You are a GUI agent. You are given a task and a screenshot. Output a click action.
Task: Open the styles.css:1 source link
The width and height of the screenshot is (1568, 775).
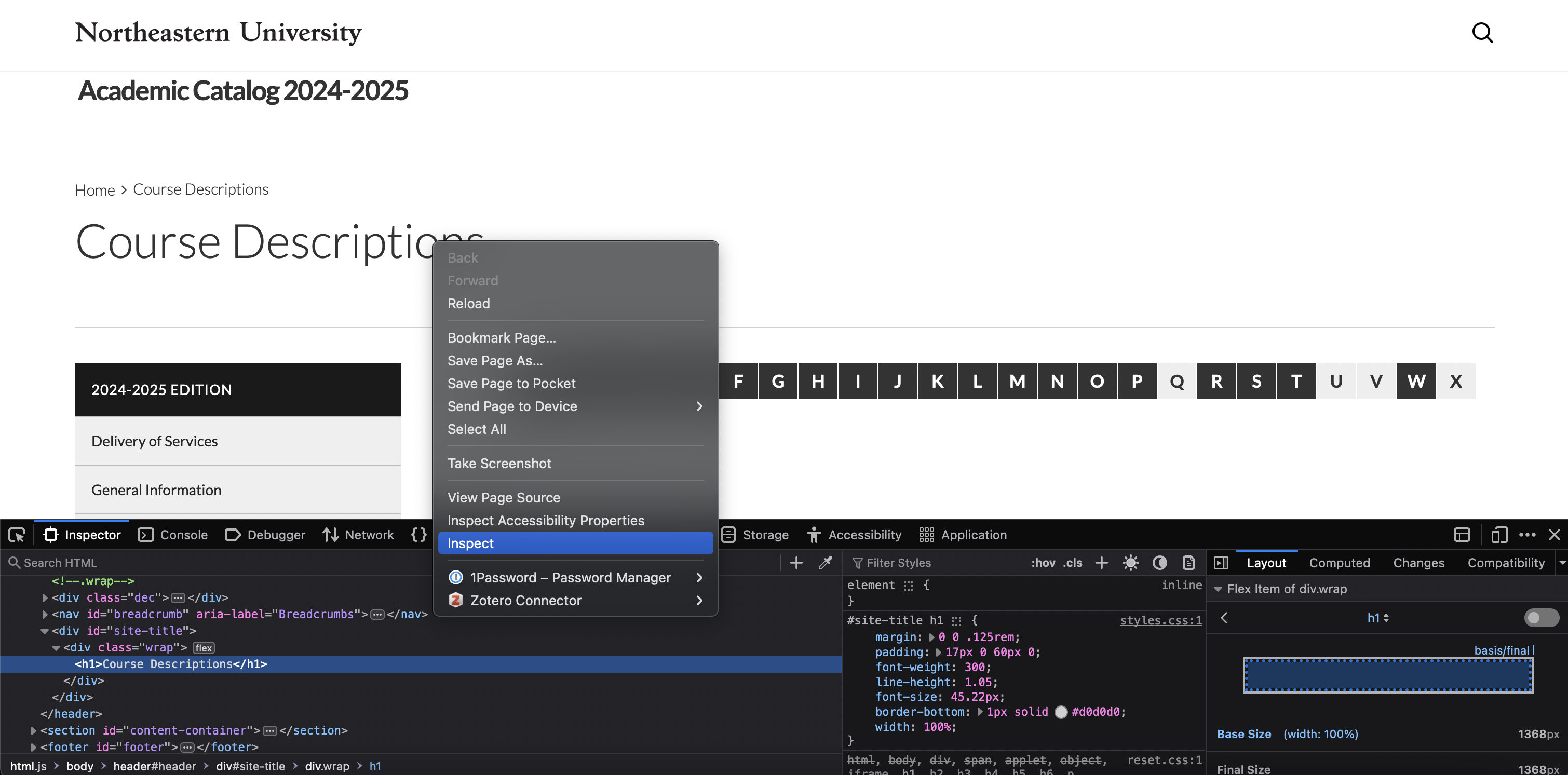tap(1160, 620)
